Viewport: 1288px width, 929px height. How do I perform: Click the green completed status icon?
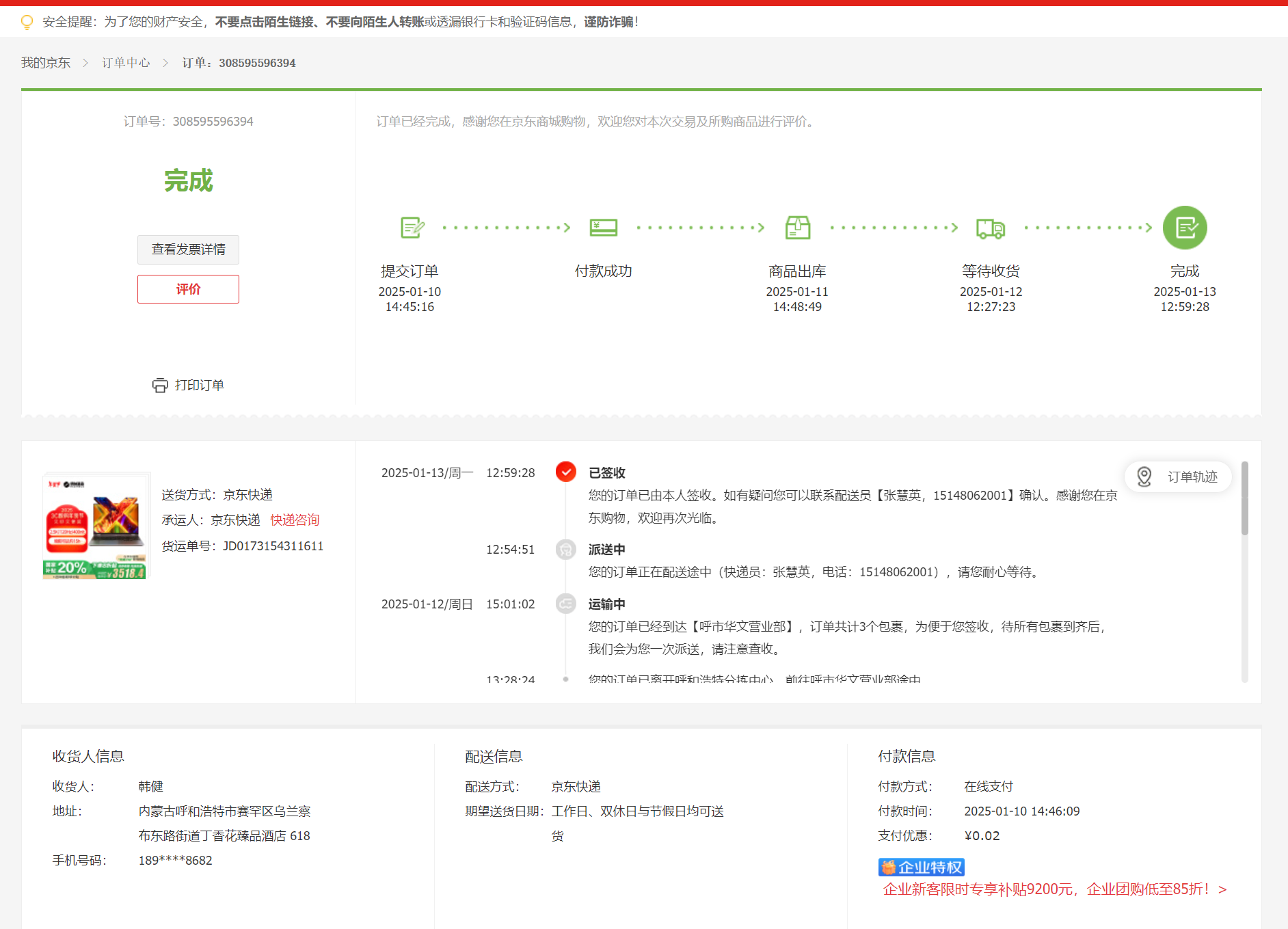coord(1184,228)
